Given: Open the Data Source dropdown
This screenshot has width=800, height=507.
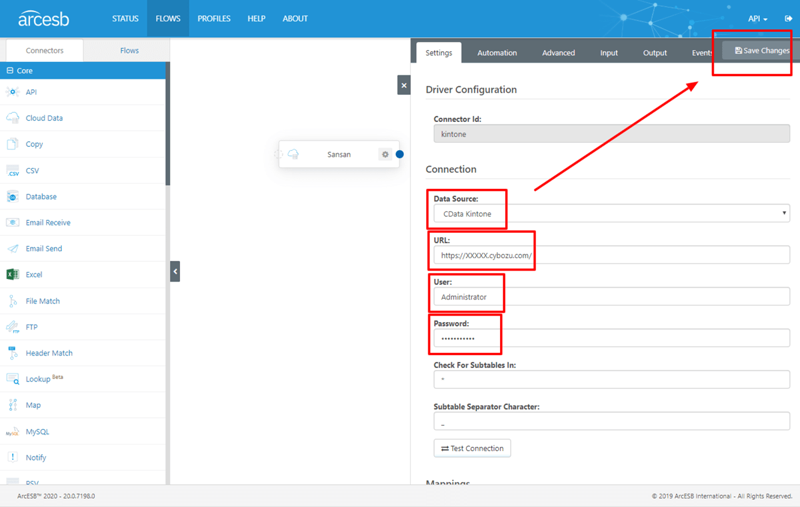Looking at the screenshot, I should point(611,213).
